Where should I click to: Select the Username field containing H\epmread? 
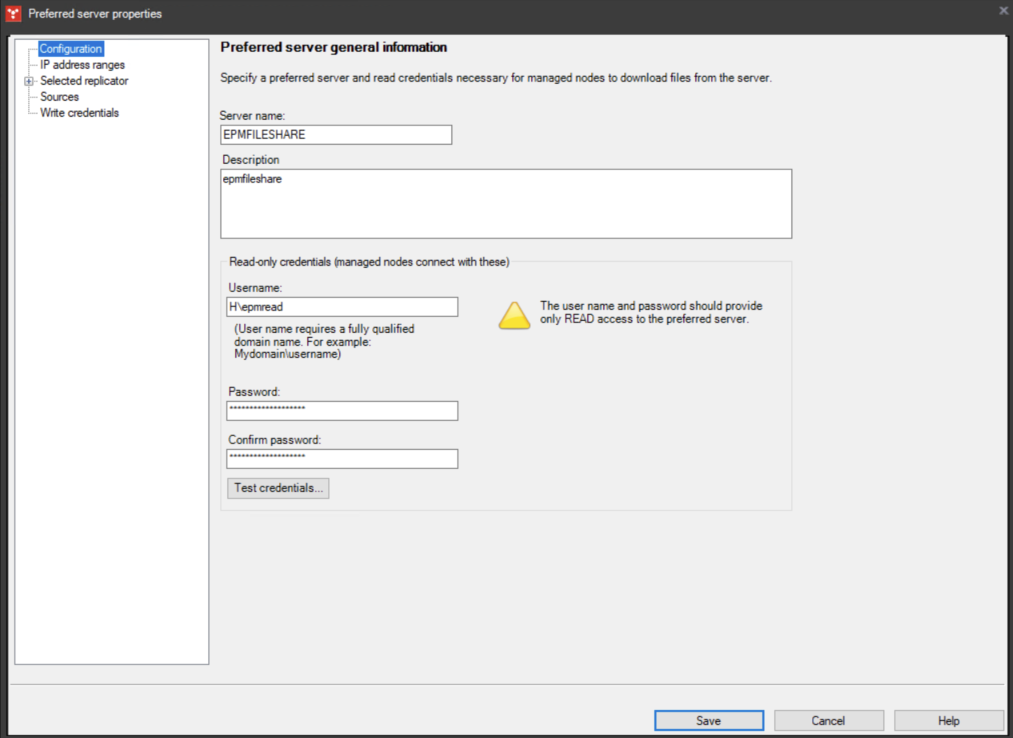click(x=341, y=306)
